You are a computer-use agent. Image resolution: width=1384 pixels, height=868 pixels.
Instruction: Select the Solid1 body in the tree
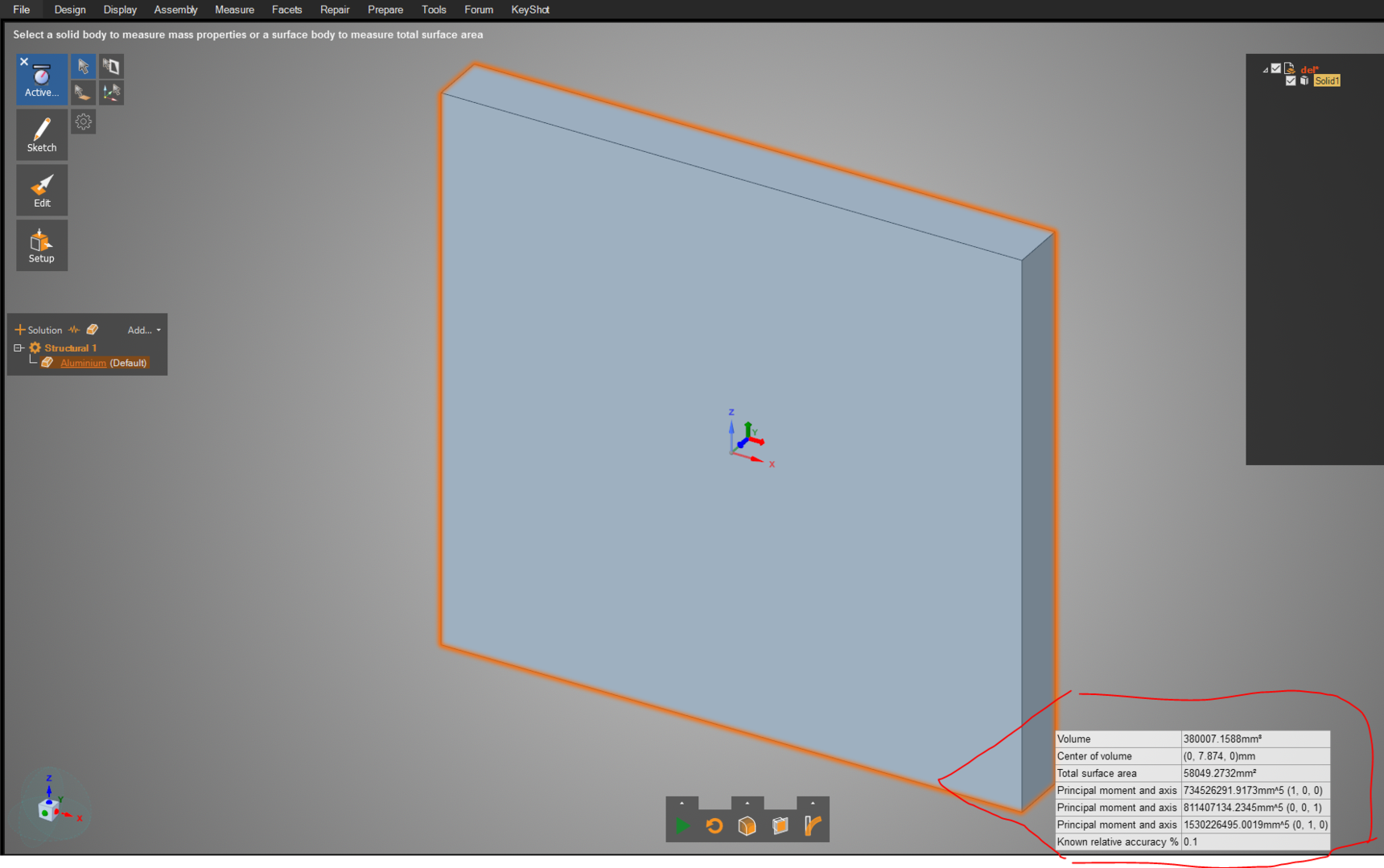click(x=1327, y=80)
